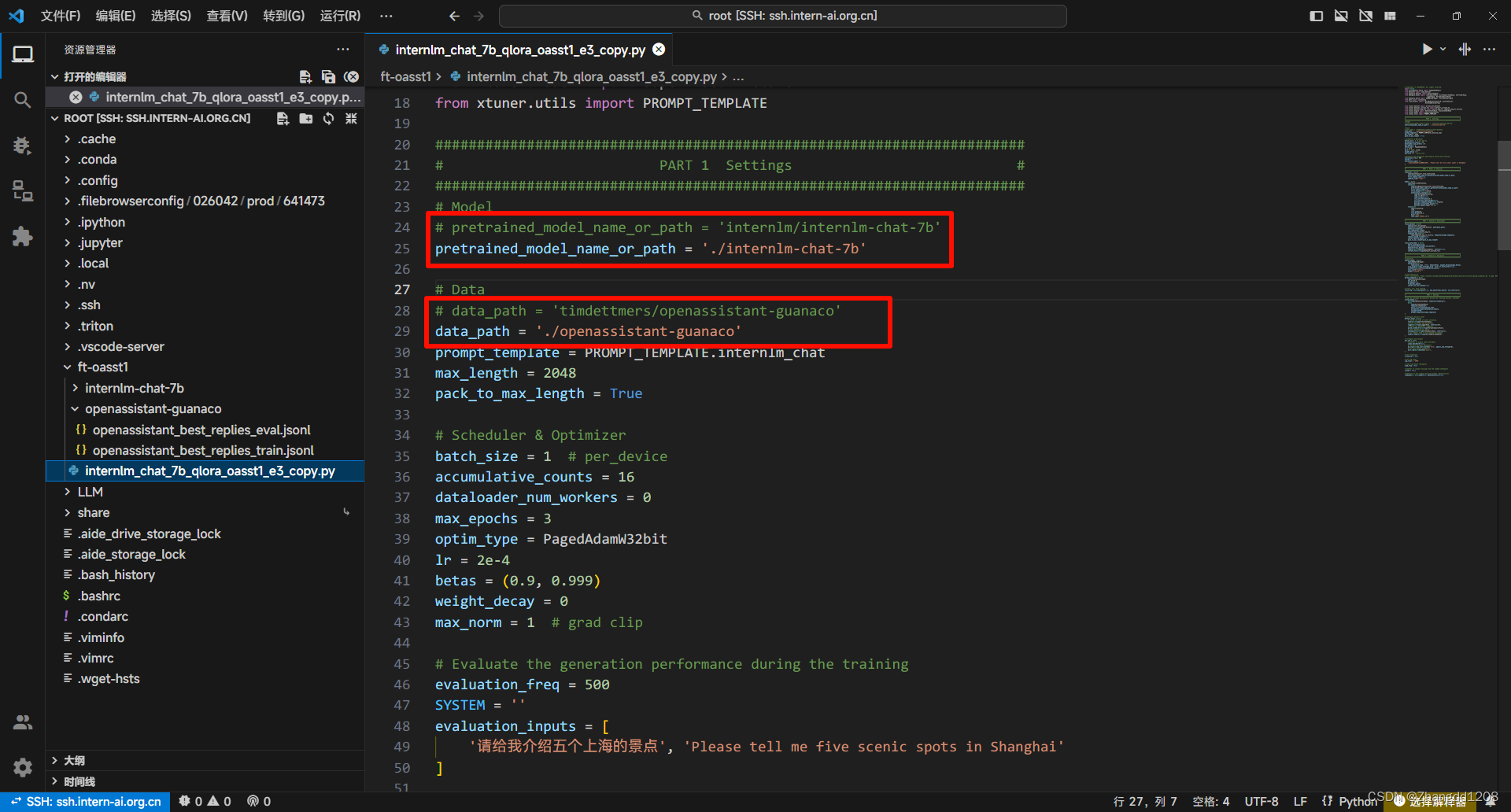This screenshot has height=812, width=1511.
Task: Refresh the Explorer file tree
Action: pyautogui.click(x=328, y=118)
